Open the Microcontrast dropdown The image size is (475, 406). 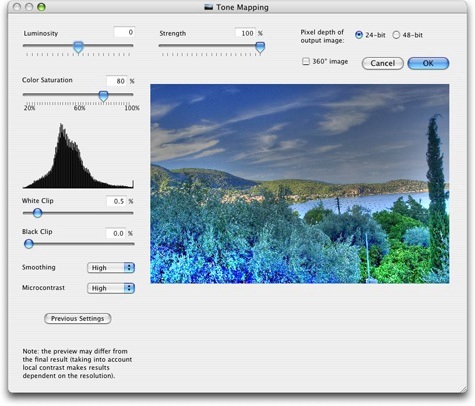point(111,288)
